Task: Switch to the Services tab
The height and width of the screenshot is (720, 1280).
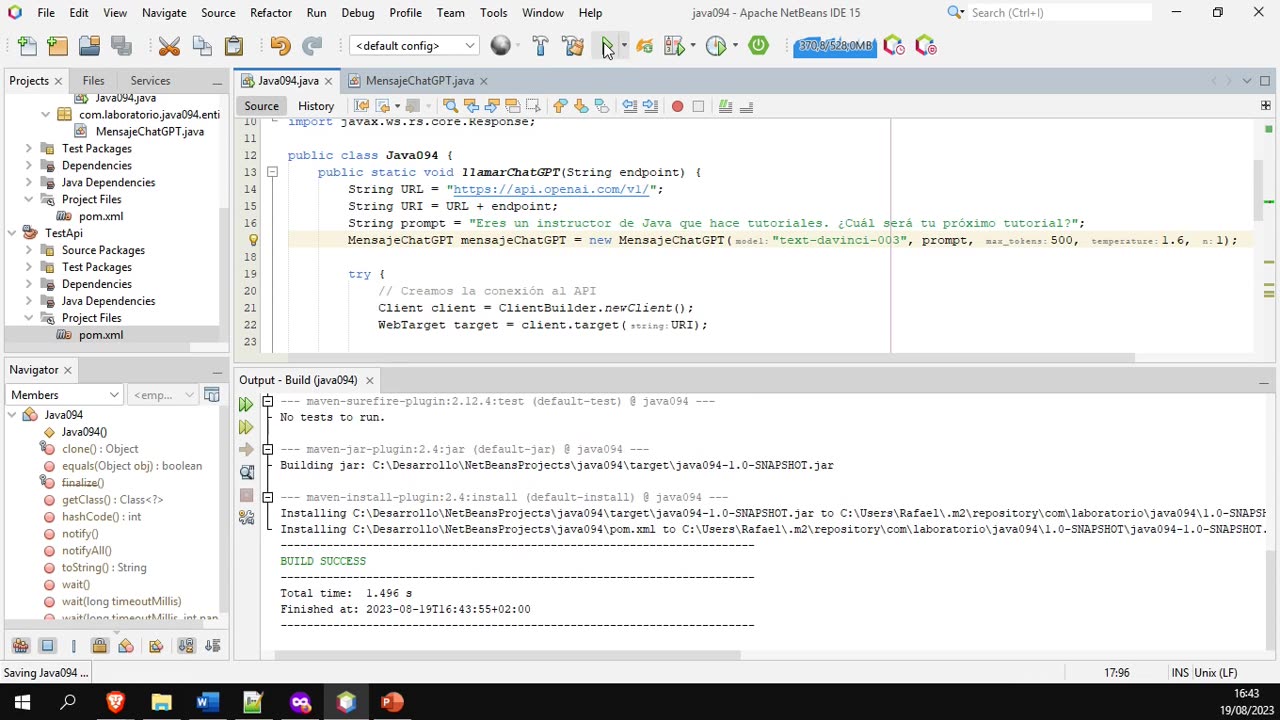Action: [150, 81]
